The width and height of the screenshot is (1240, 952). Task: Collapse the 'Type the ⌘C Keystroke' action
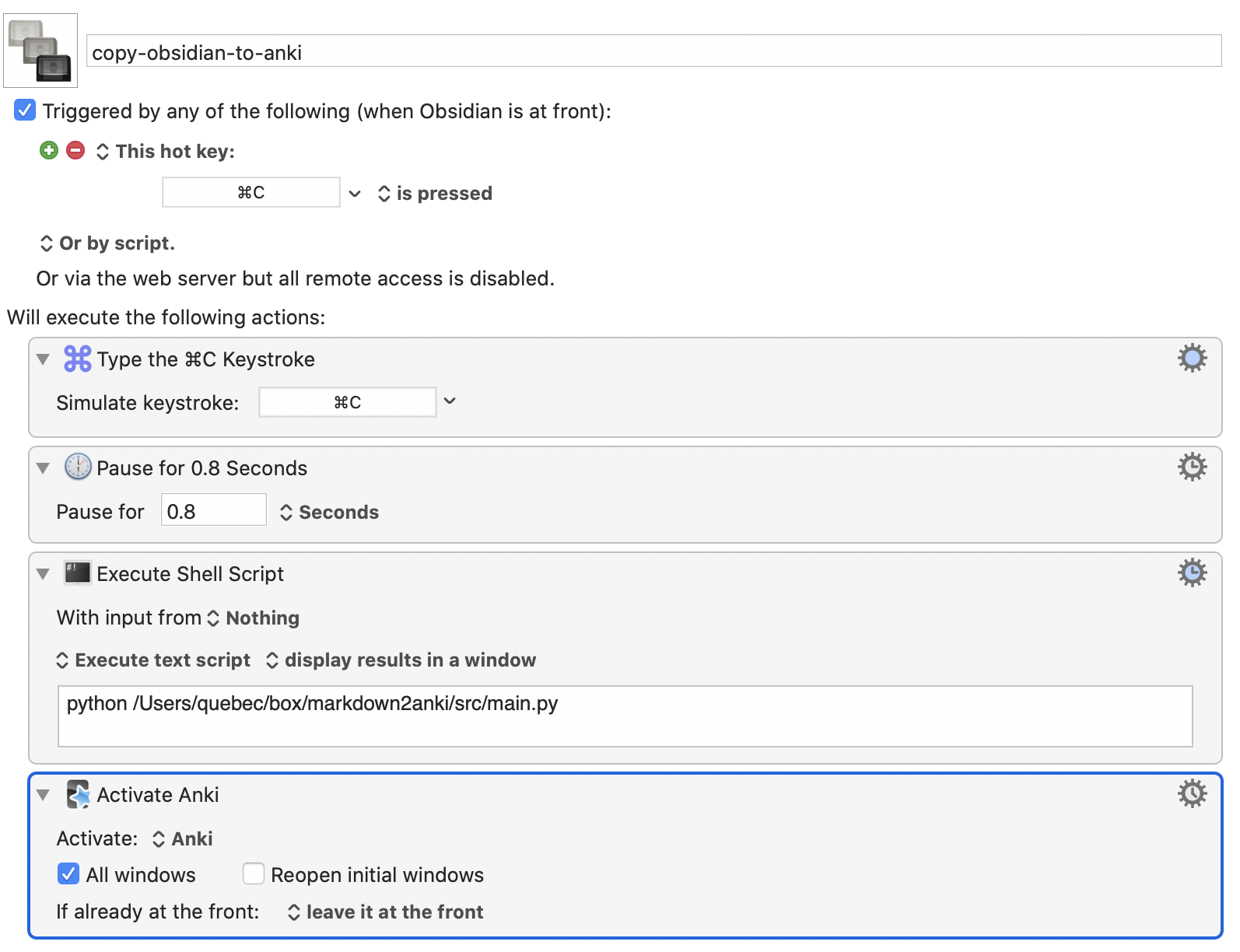(x=43, y=359)
